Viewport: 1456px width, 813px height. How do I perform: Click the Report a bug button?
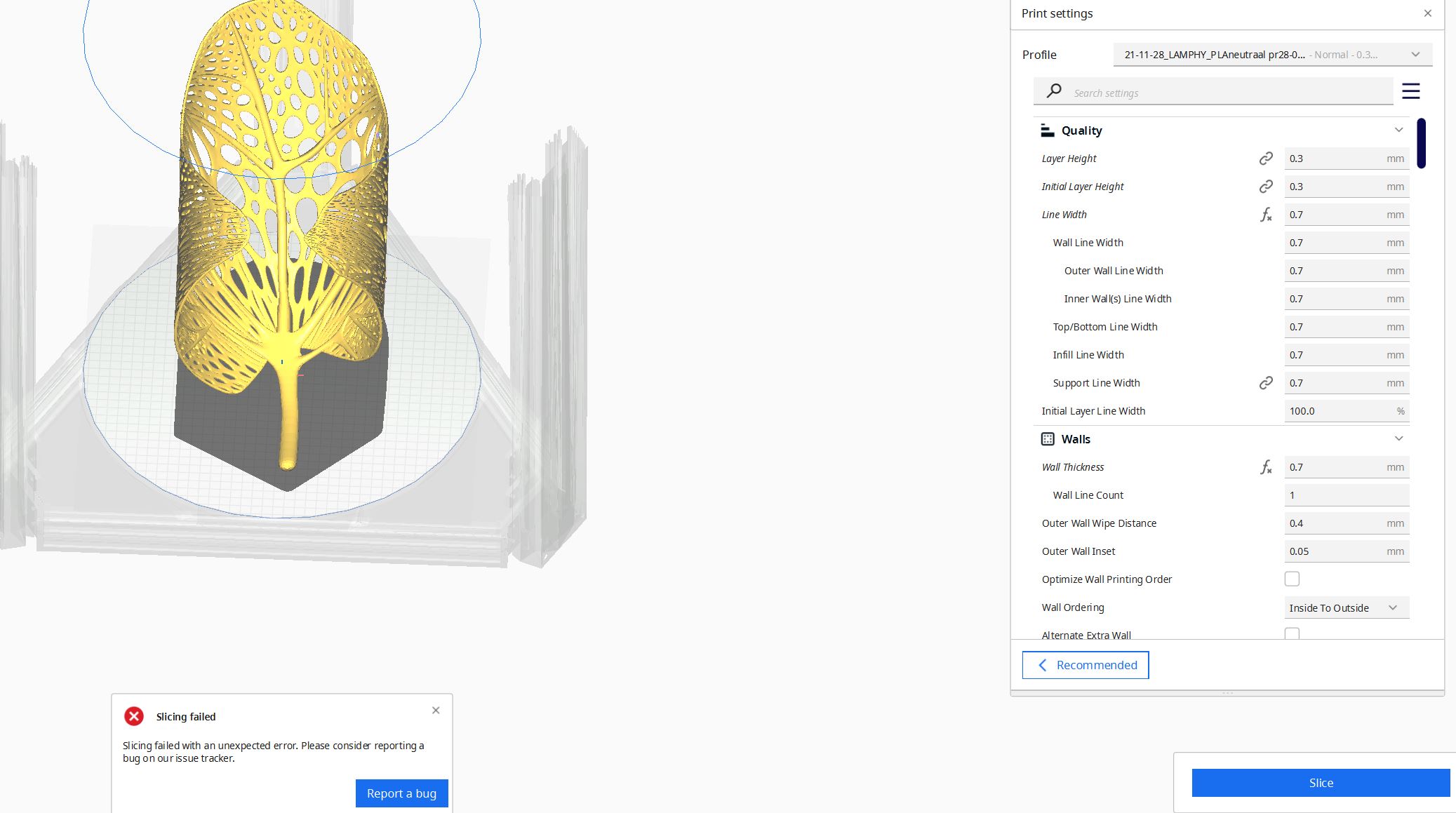pyautogui.click(x=401, y=793)
